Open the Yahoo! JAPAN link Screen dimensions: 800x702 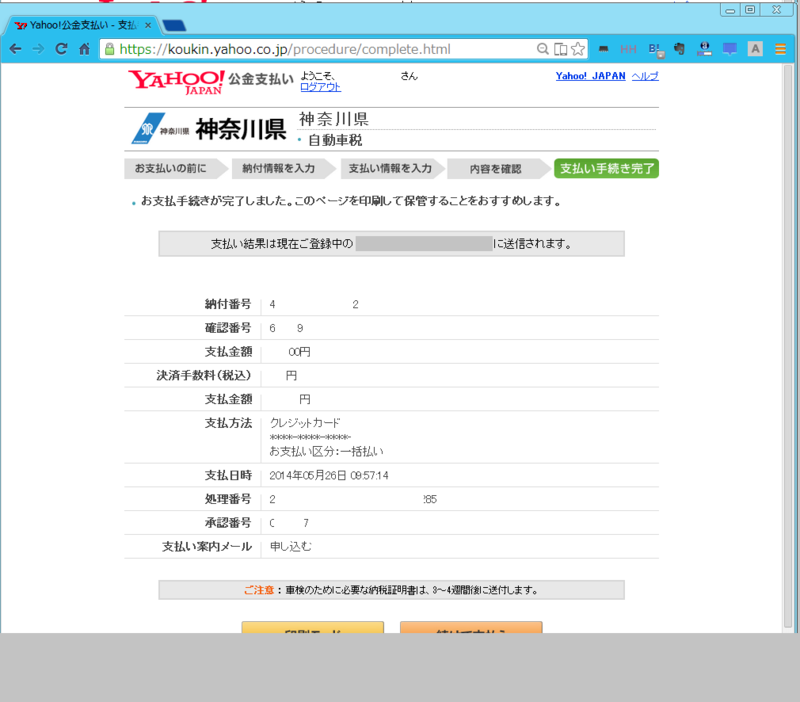tap(590, 76)
